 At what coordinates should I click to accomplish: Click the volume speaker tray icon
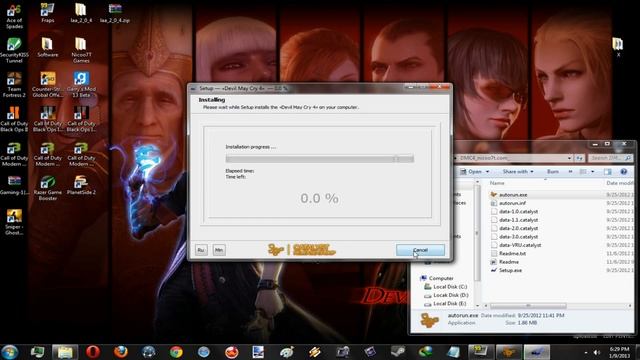coord(597,352)
